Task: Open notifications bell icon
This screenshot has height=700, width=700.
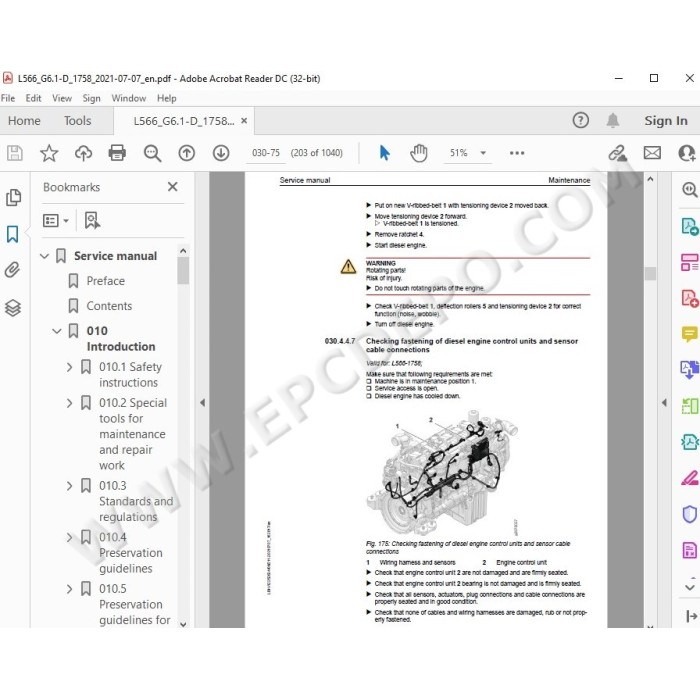Action: 613,120
